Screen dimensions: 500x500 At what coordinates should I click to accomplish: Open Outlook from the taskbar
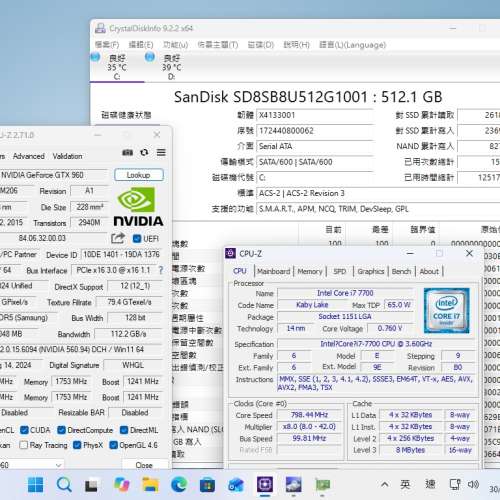(236, 485)
